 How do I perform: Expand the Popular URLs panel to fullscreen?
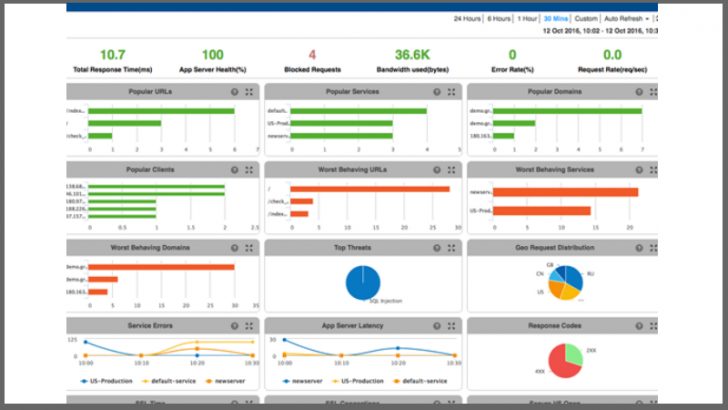point(249,92)
